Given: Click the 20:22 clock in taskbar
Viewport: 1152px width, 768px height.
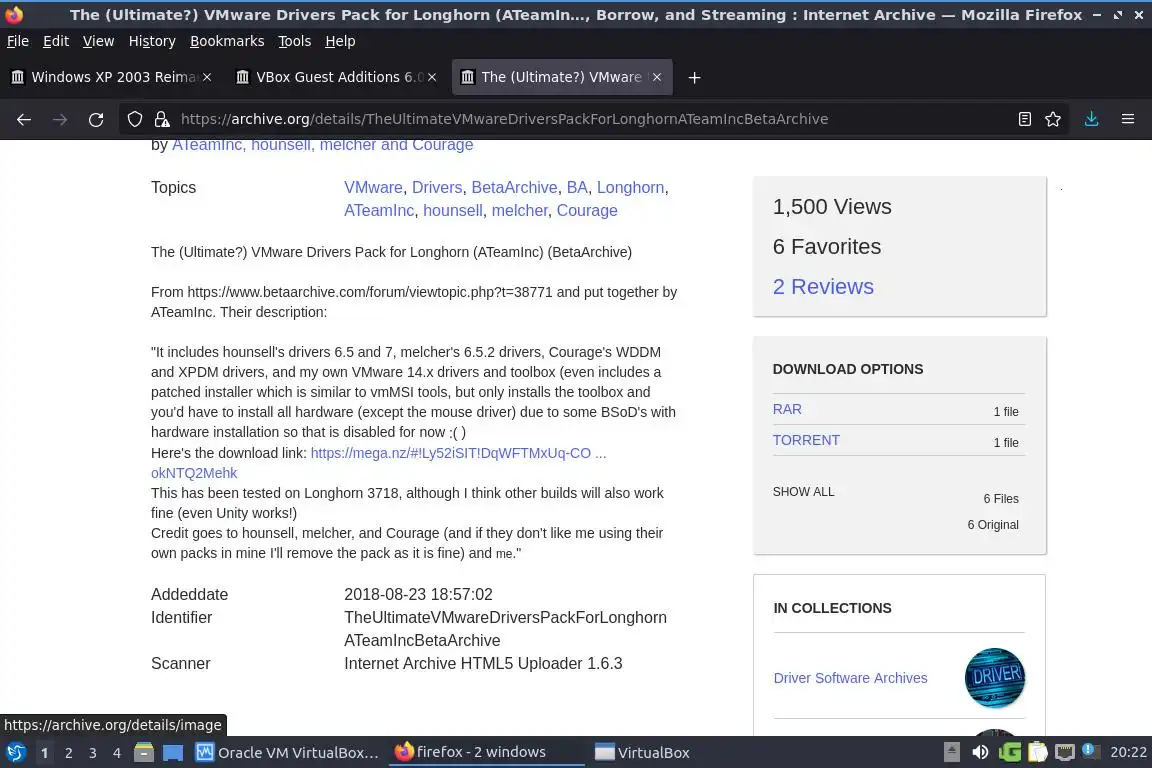Looking at the screenshot, I should 1128,753.
